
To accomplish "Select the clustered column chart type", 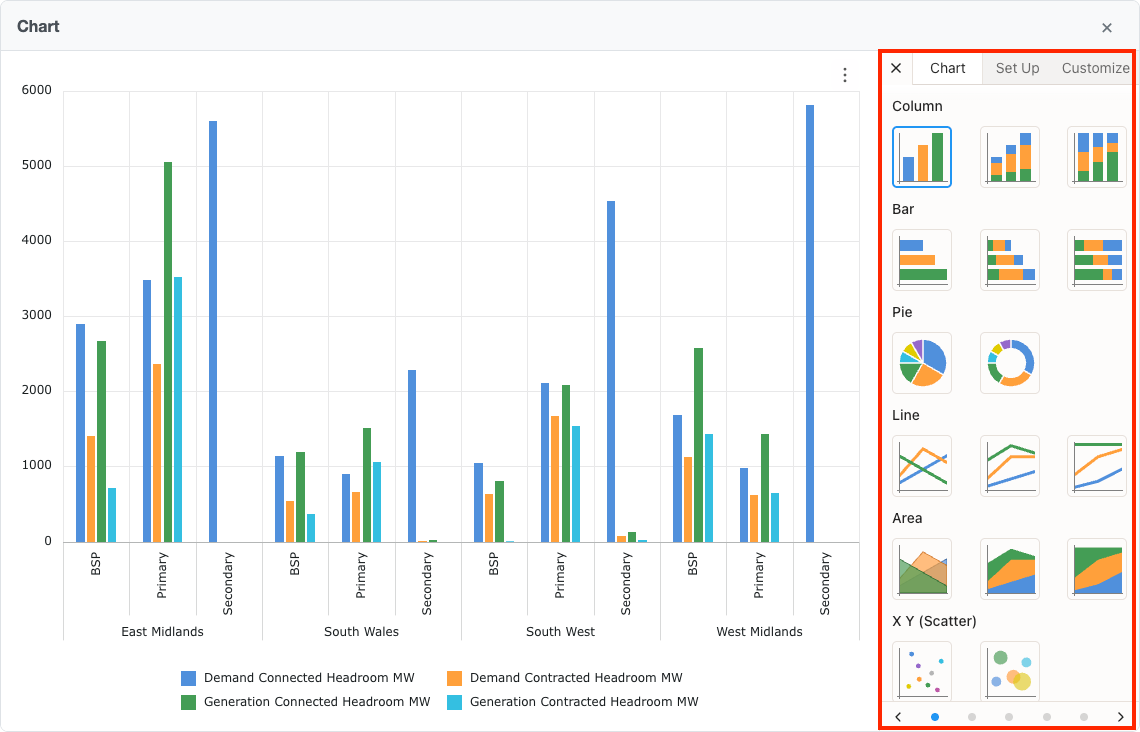I will click(x=921, y=156).
